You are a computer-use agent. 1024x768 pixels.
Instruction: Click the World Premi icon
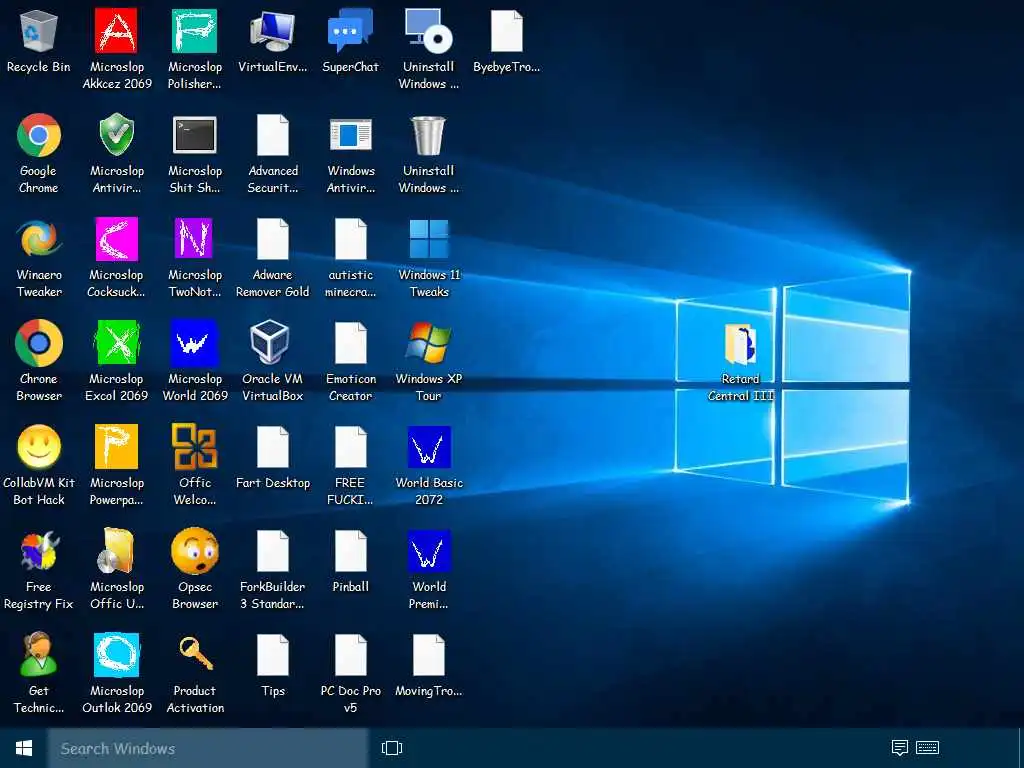pos(429,551)
